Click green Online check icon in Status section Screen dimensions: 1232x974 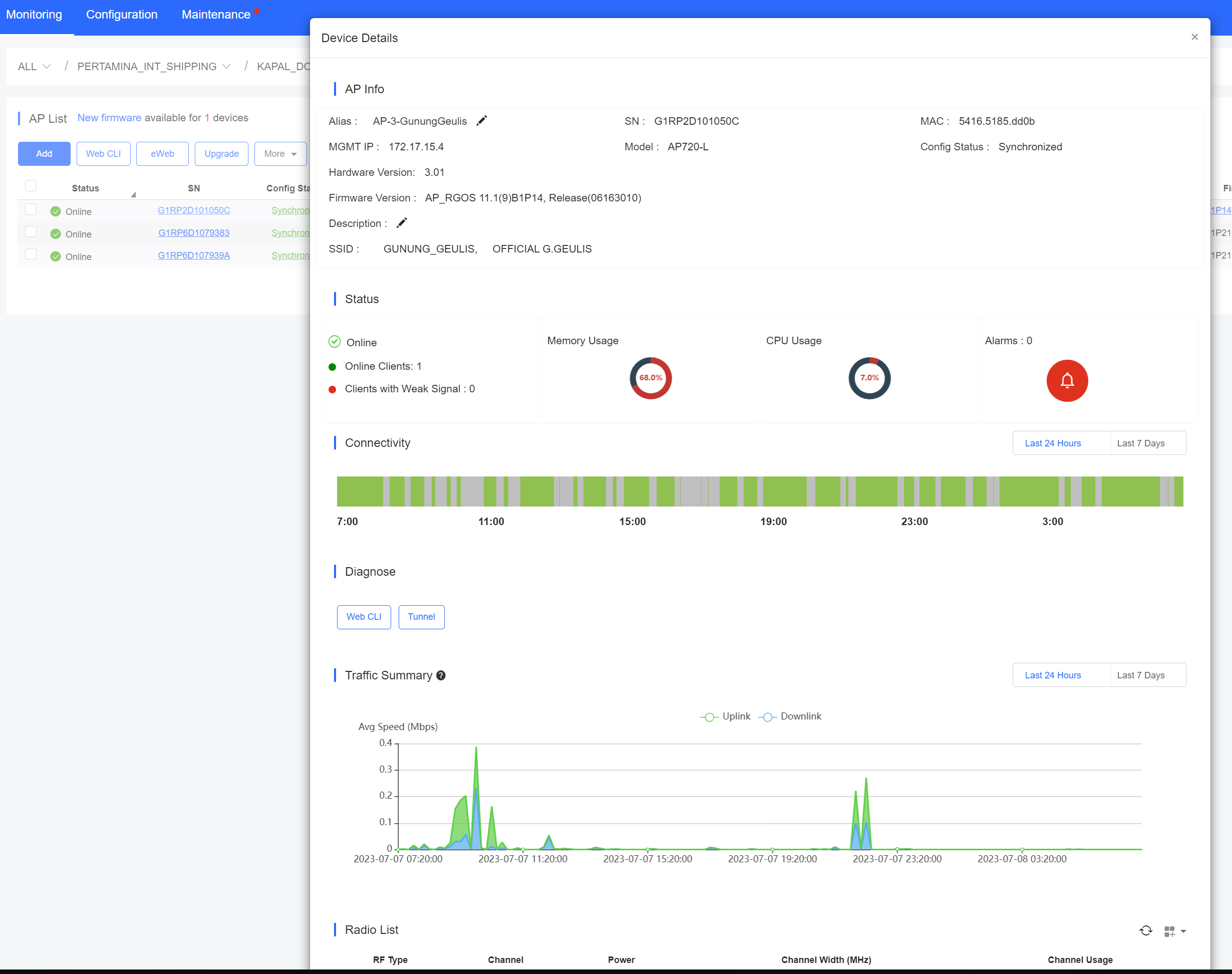point(335,342)
